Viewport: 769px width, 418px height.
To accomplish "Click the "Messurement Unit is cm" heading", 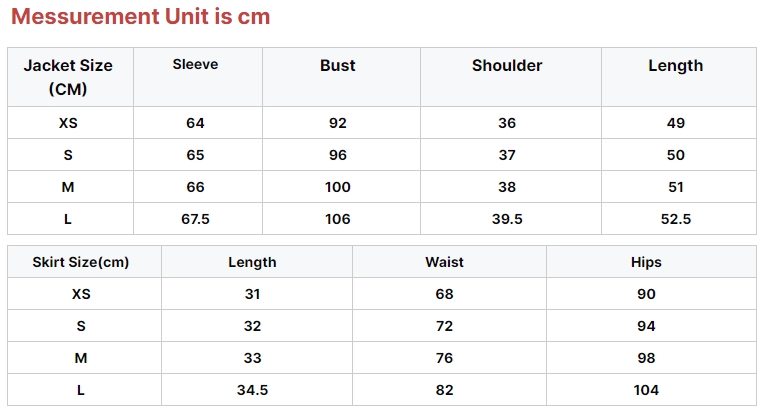I will (x=140, y=17).
